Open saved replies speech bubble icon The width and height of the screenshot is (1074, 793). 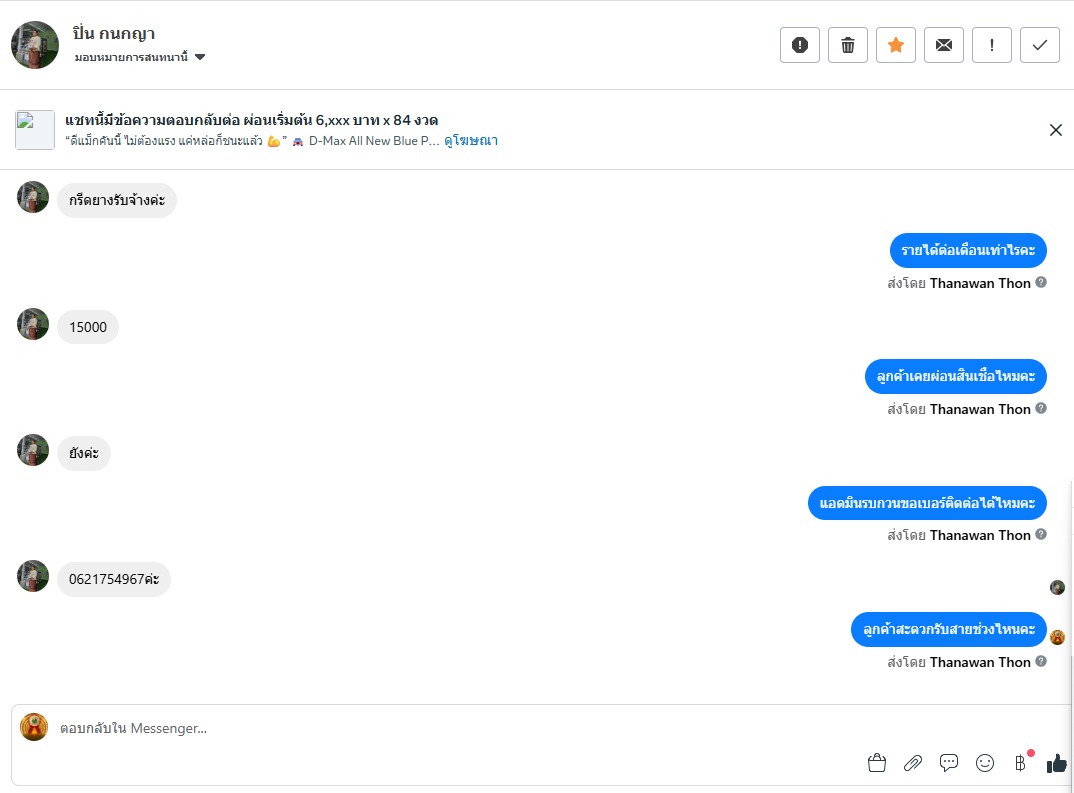point(949,763)
